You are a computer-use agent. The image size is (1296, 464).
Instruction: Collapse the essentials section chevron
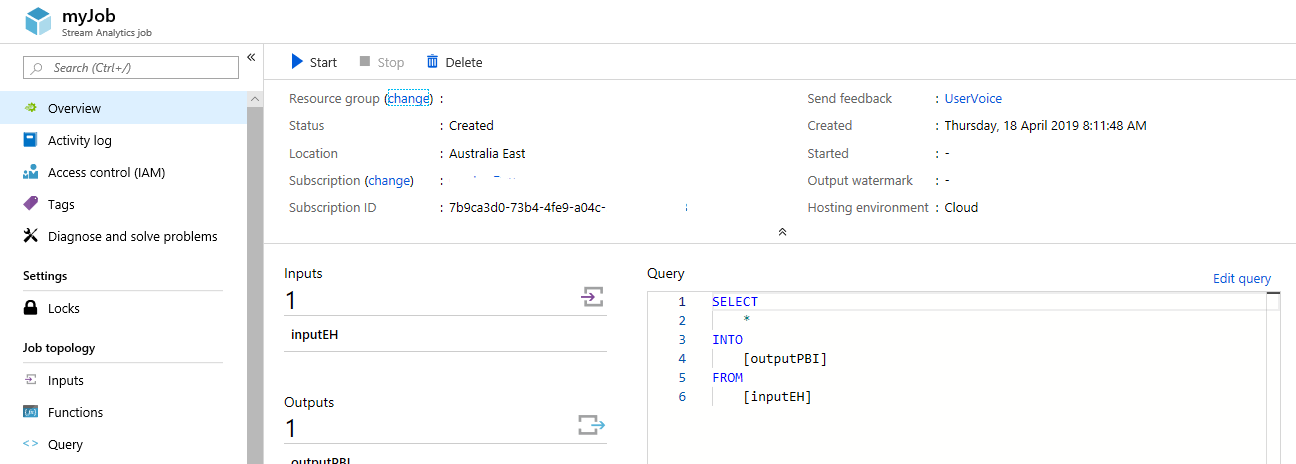click(781, 231)
